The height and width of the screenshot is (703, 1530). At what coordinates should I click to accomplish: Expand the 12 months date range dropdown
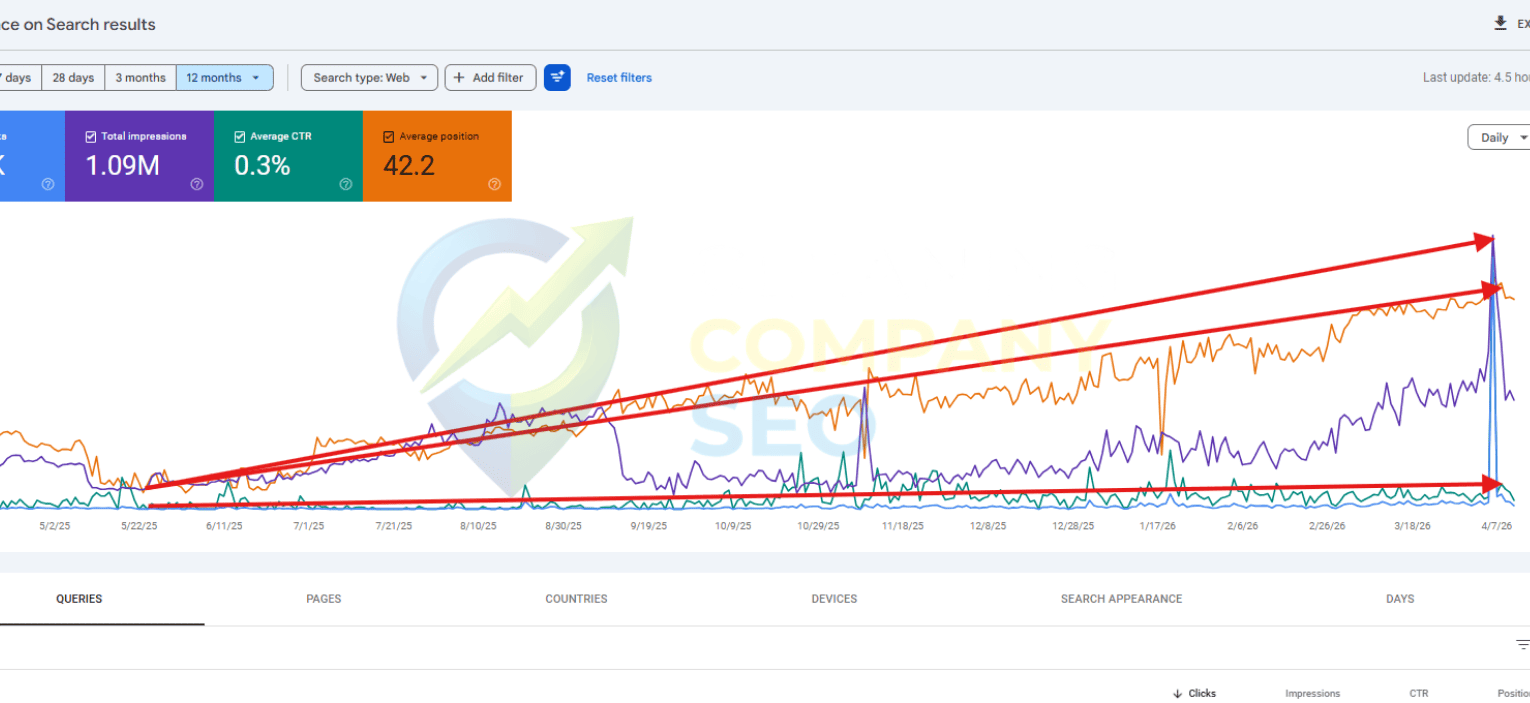pos(225,78)
